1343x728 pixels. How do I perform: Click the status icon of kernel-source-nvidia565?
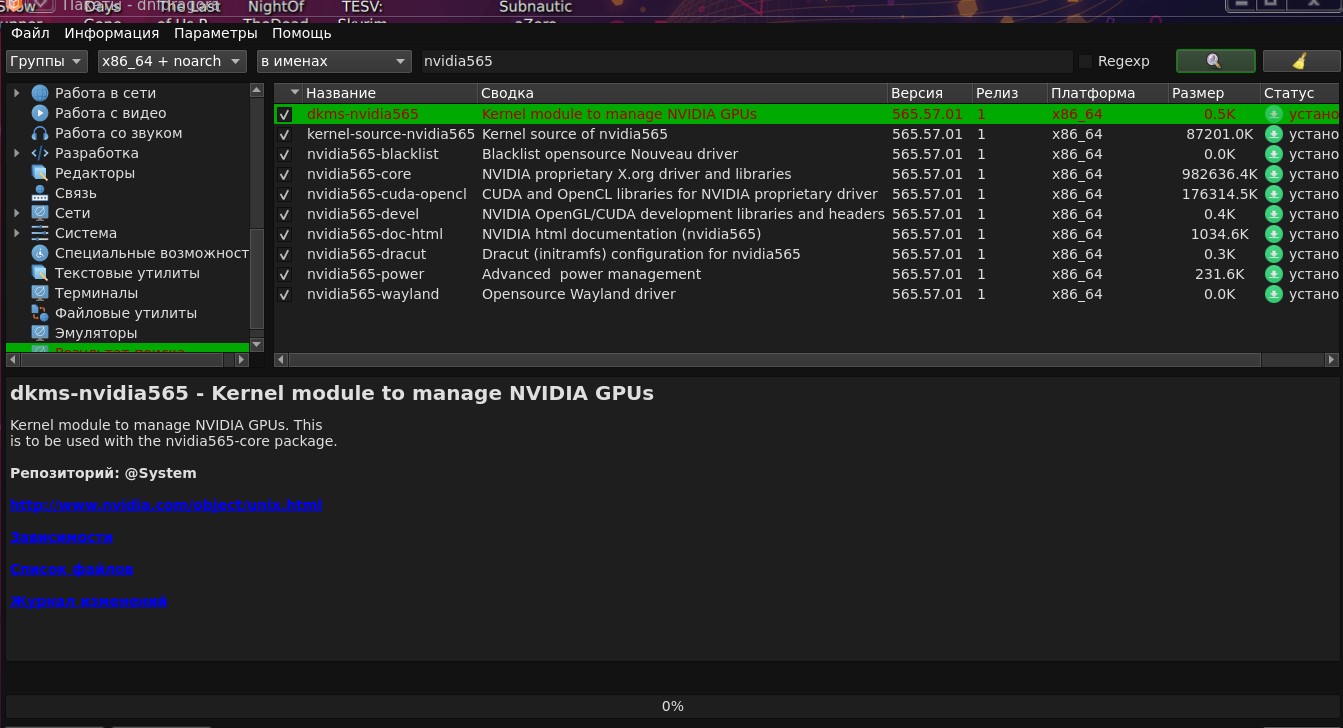[1274, 134]
